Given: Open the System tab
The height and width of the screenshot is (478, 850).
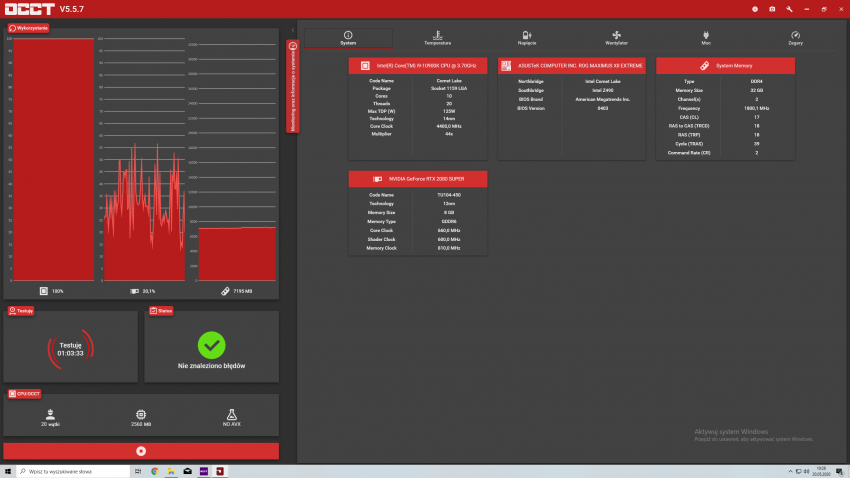Looking at the screenshot, I should (348, 38).
